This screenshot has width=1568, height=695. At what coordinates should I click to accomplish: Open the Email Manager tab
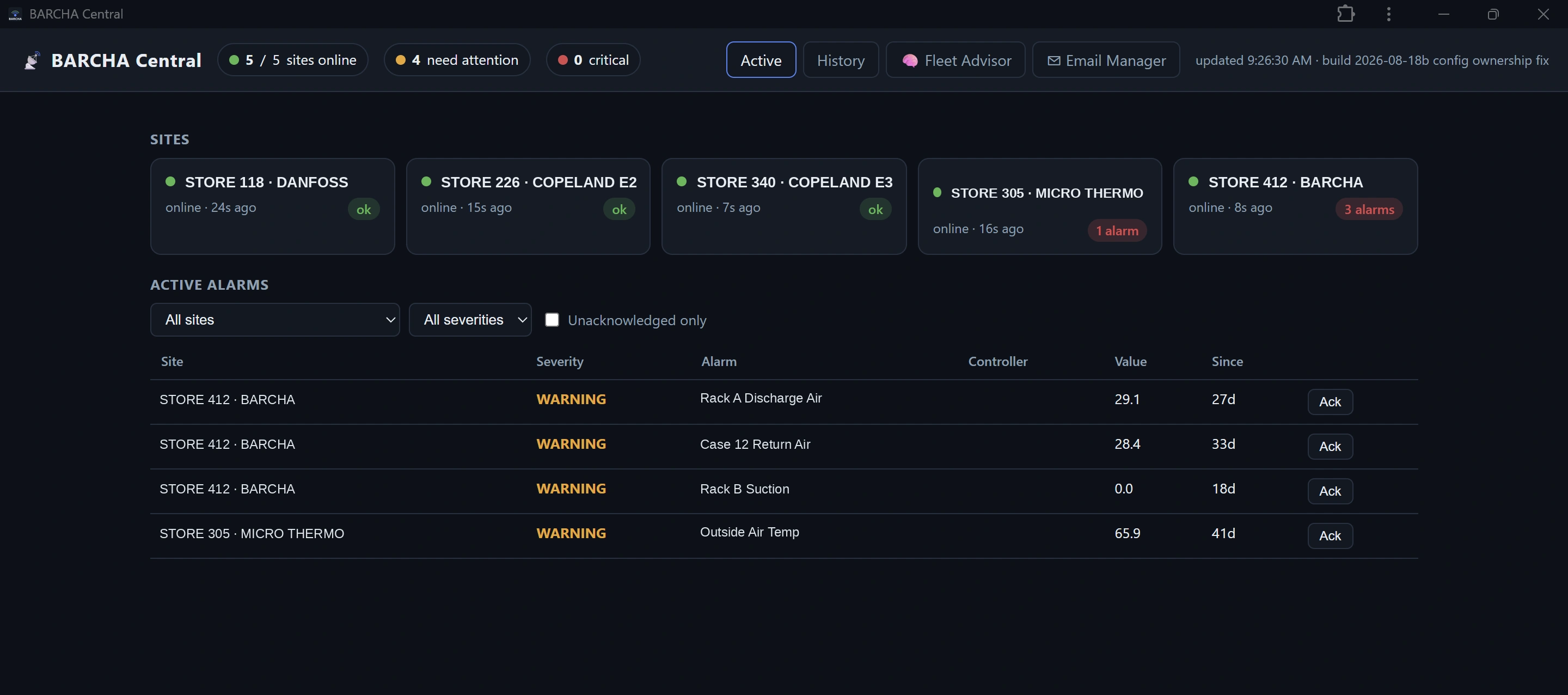pyautogui.click(x=1106, y=60)
